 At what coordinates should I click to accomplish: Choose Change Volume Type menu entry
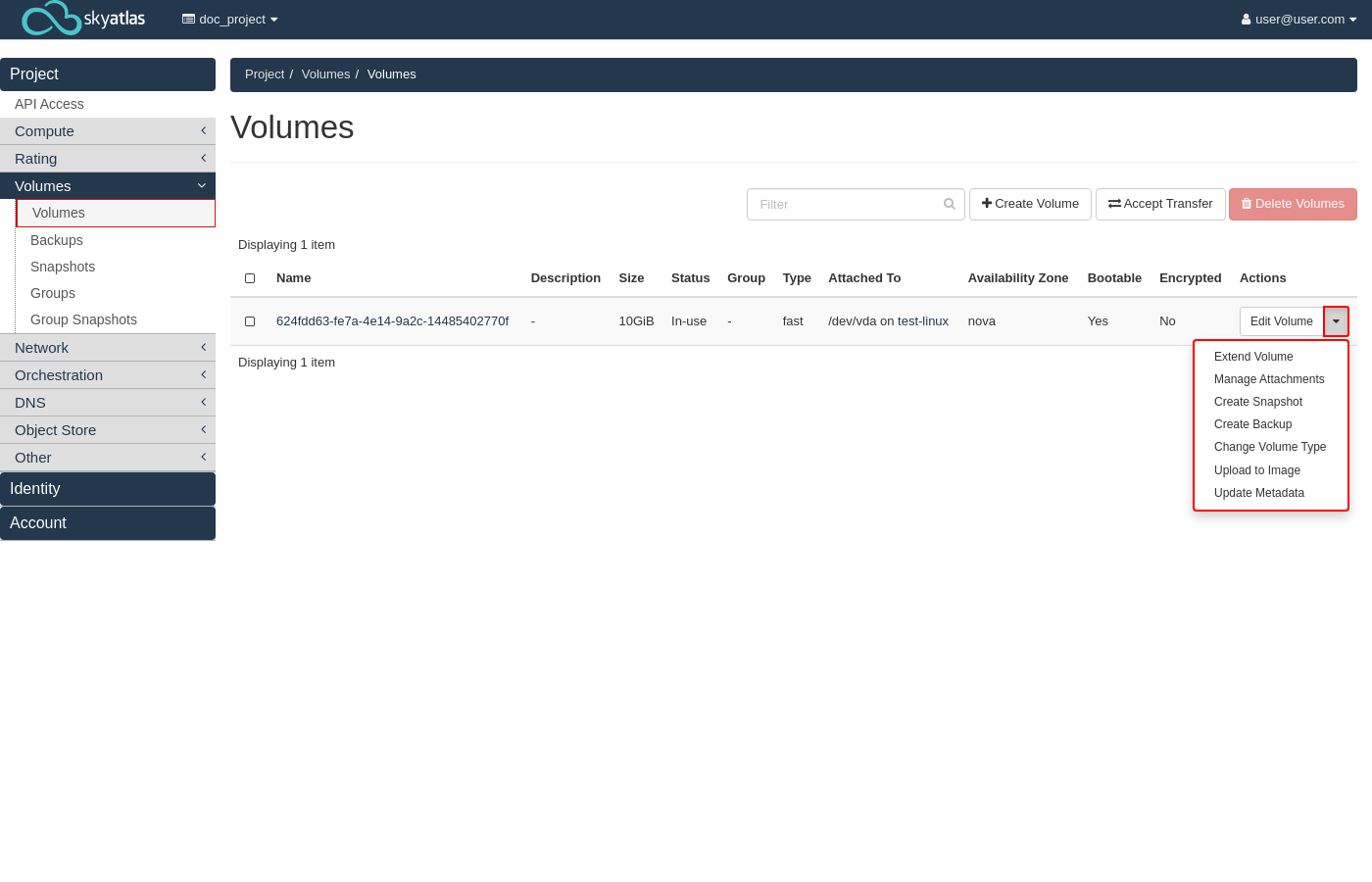(x=1271, y=447)
